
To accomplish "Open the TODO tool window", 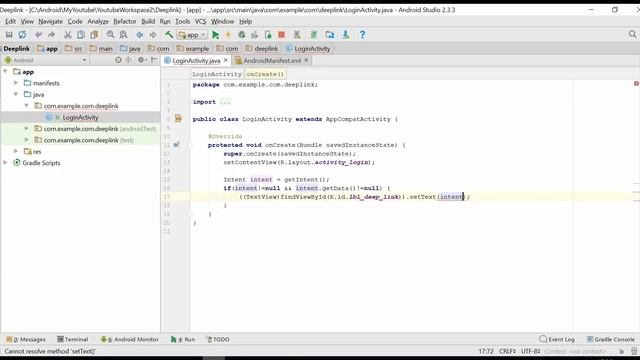I will click(x=218, y=339).
